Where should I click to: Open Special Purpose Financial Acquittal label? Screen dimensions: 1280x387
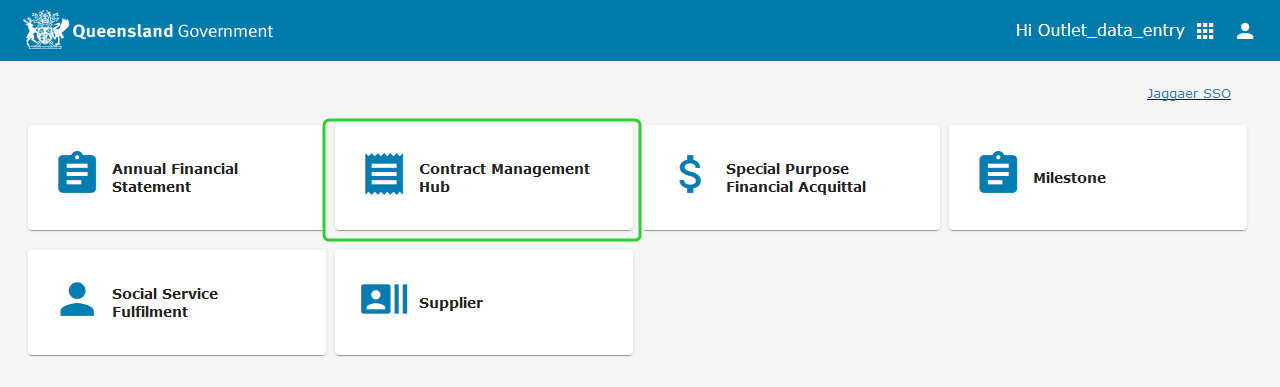point(796,178)
